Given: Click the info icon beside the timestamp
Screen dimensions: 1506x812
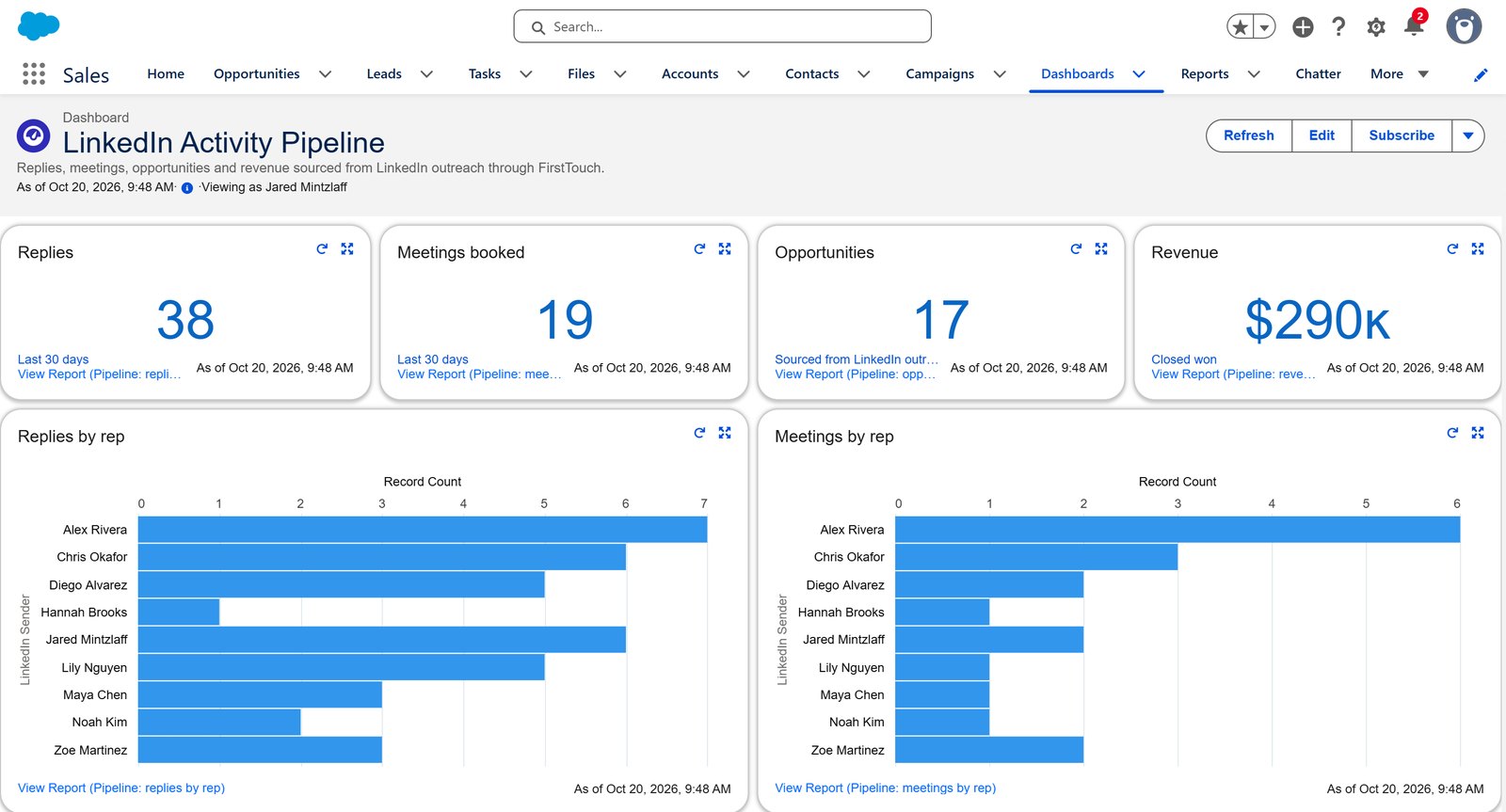Looking at the screenshot, I should point(187,188).
